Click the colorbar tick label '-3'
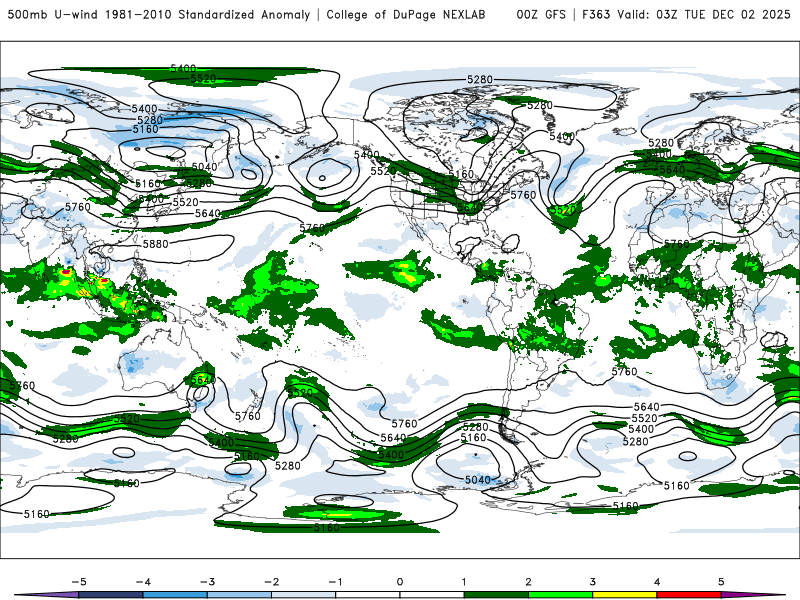 (207, 582)
